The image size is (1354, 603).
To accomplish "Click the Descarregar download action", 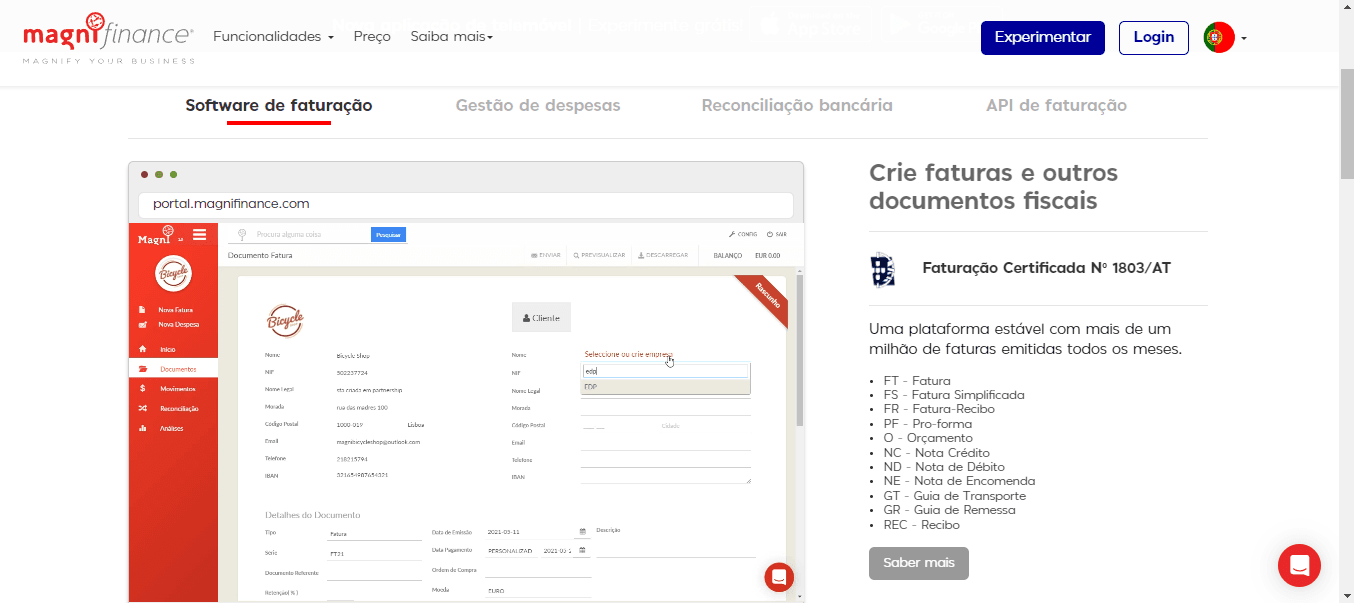I will point(663,255).
